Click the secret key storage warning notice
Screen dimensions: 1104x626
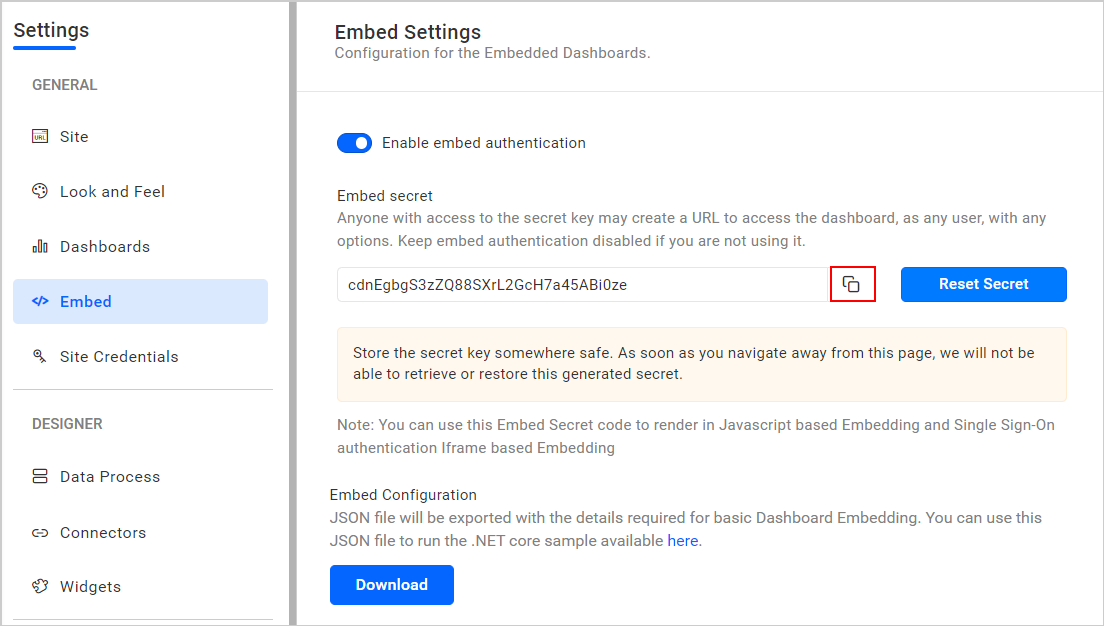tap(701, 364)
